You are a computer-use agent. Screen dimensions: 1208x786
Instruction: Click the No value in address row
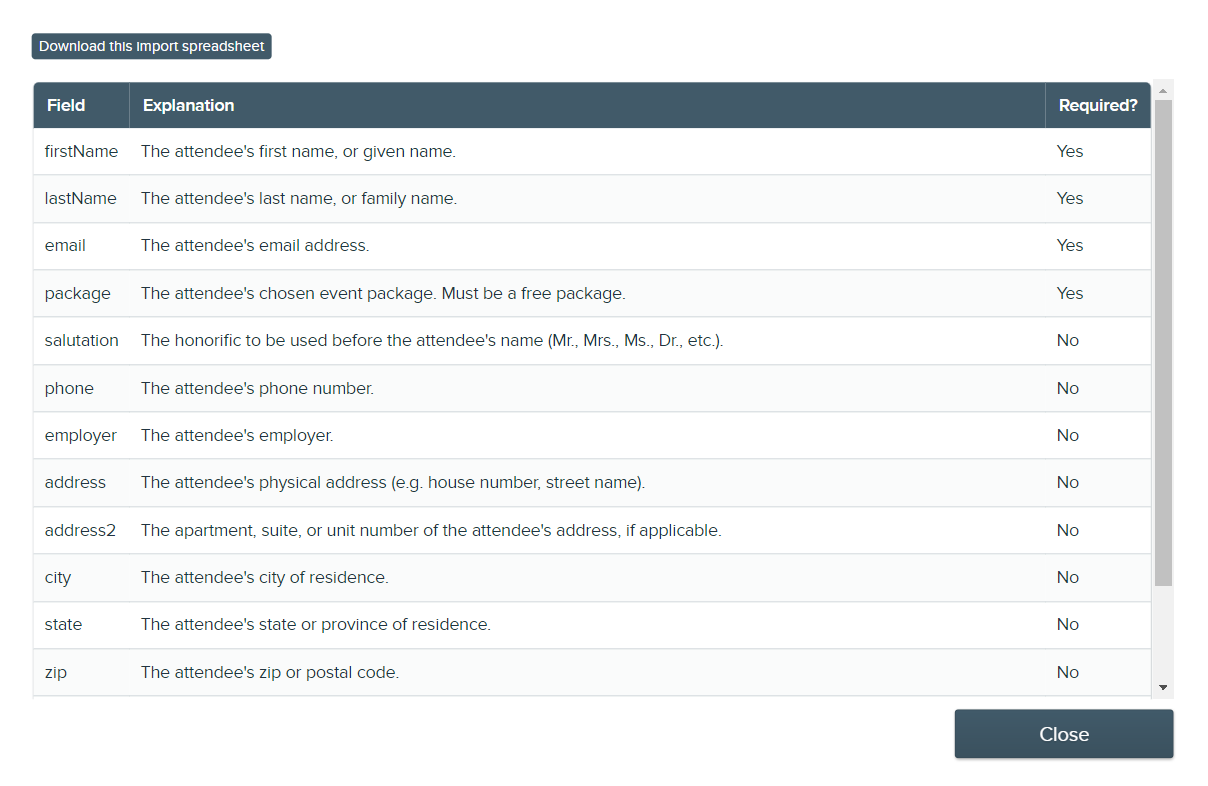[1068, 483]
